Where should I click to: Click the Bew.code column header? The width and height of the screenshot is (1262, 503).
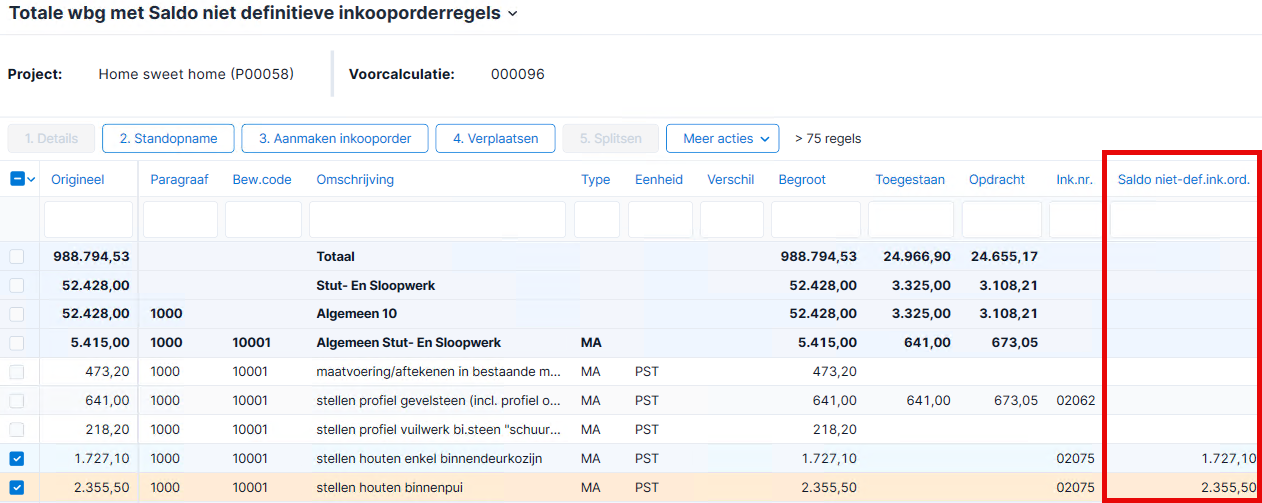tap(262, 180)
